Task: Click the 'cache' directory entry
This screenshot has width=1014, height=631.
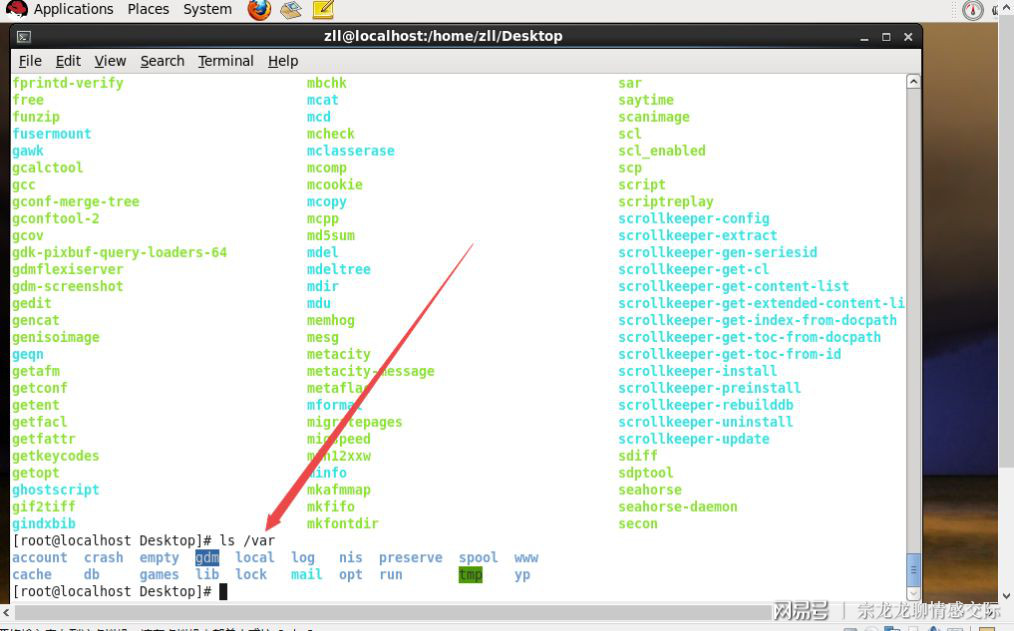Action: 32,574
